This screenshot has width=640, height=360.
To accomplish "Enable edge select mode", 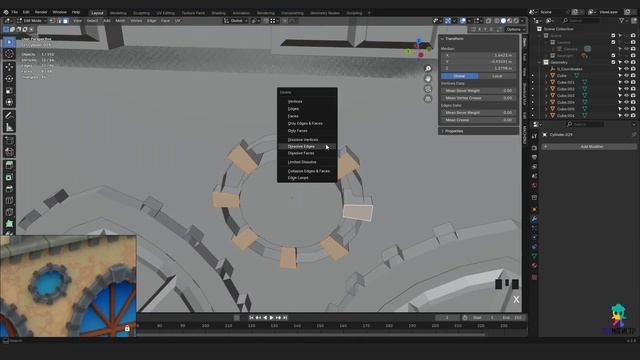I will pos(59,20).
